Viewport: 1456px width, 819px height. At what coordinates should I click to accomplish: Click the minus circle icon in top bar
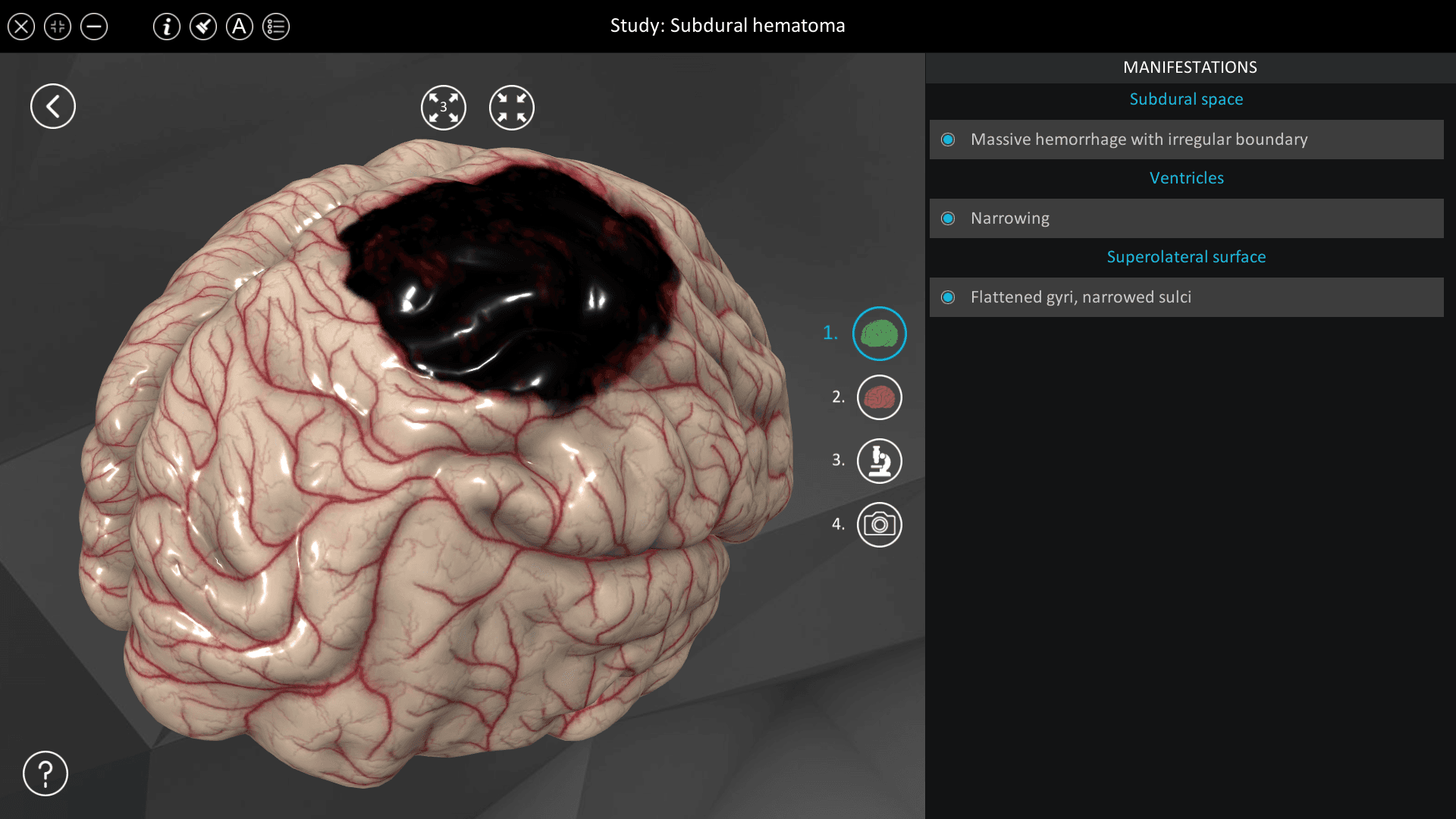94,27
